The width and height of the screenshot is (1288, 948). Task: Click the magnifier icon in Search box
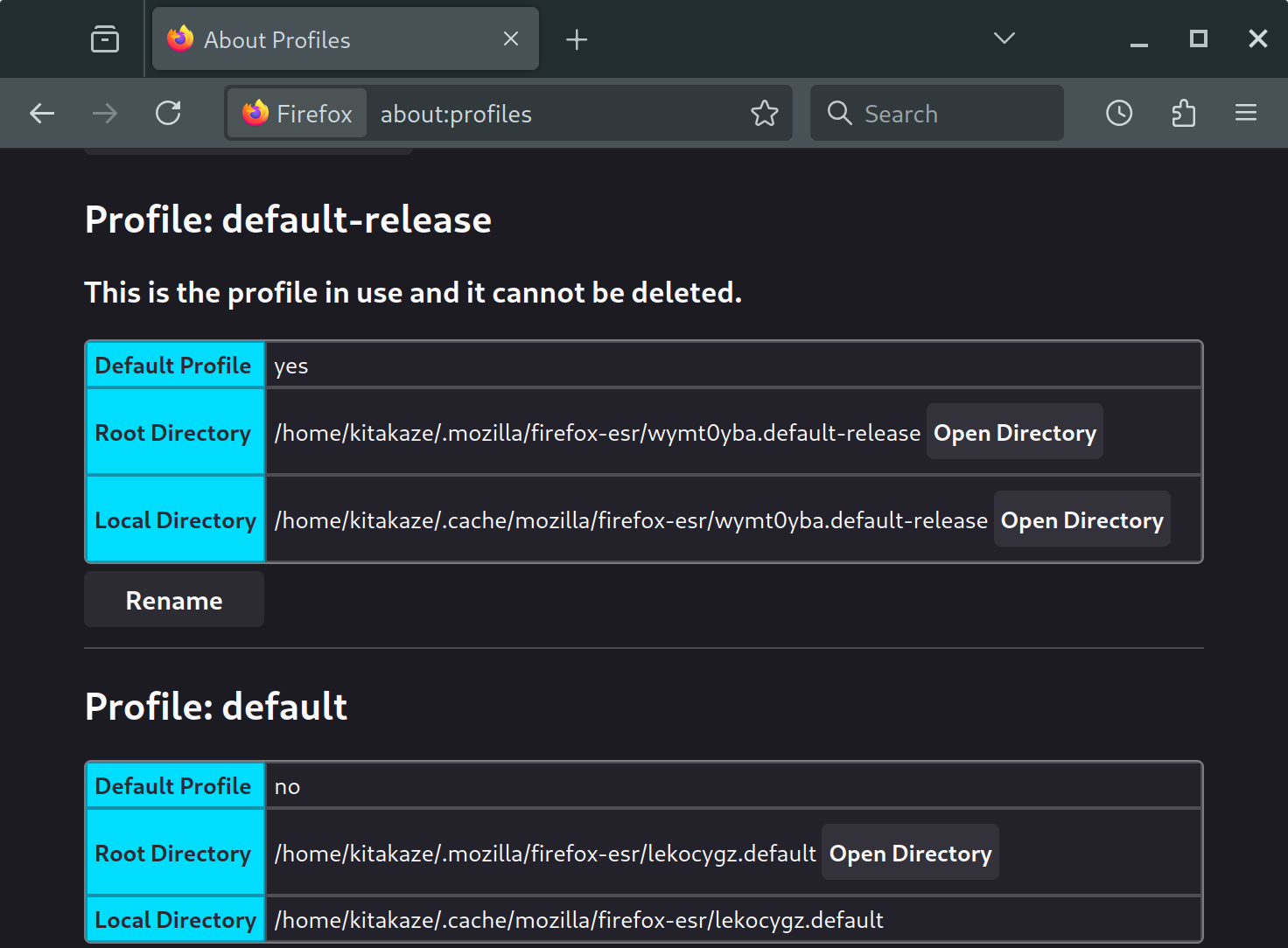coord(839,113)
